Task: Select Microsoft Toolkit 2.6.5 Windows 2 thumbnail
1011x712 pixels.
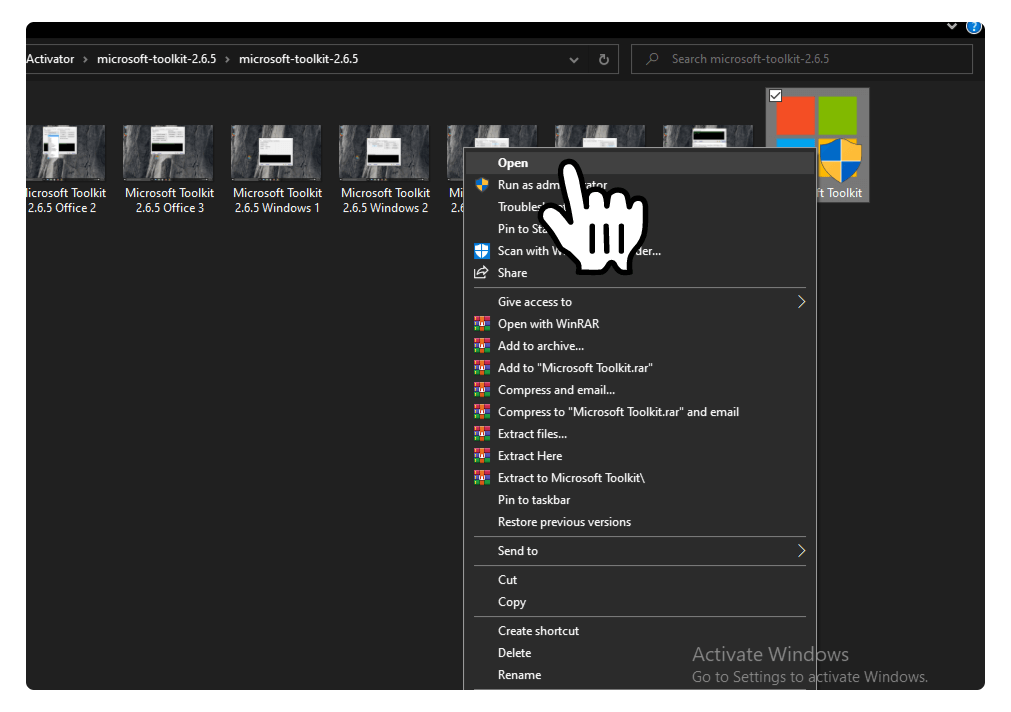Action: [384, 152]
